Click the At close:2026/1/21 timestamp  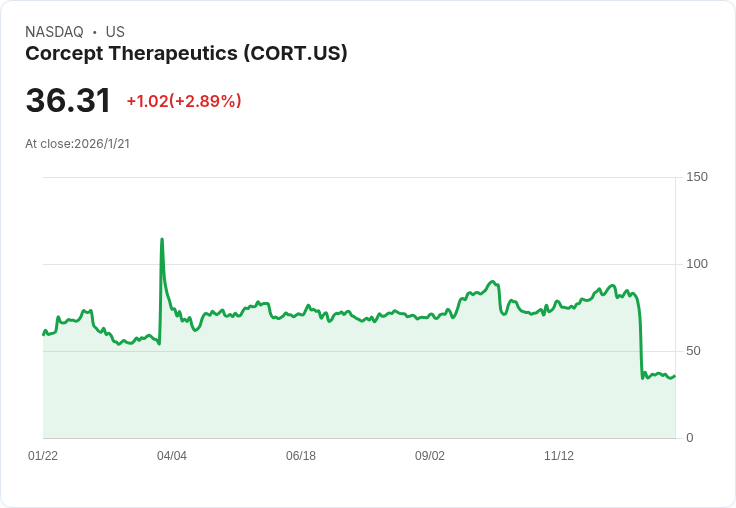77,144
